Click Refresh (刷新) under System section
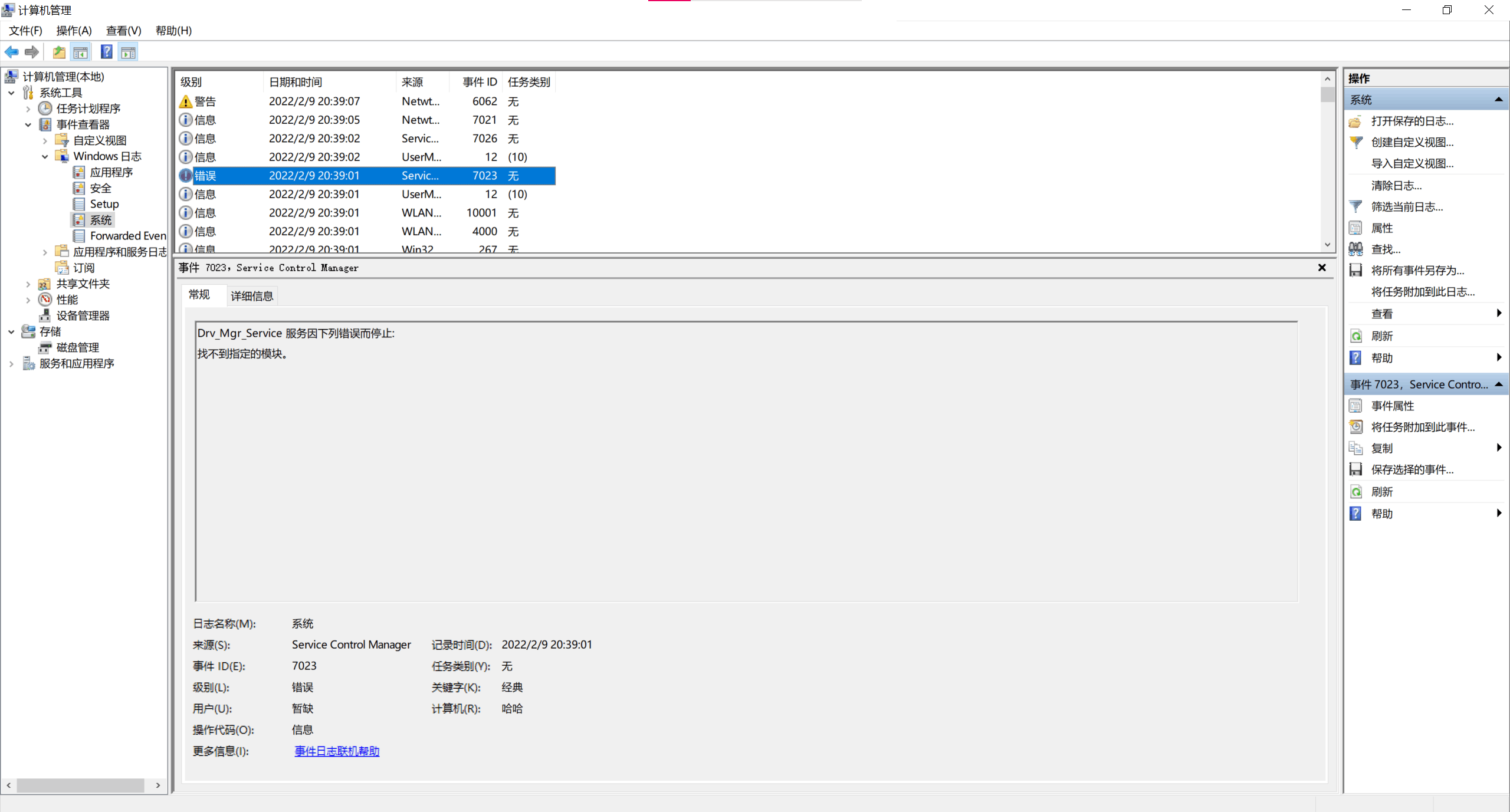 coord(1381,336)
